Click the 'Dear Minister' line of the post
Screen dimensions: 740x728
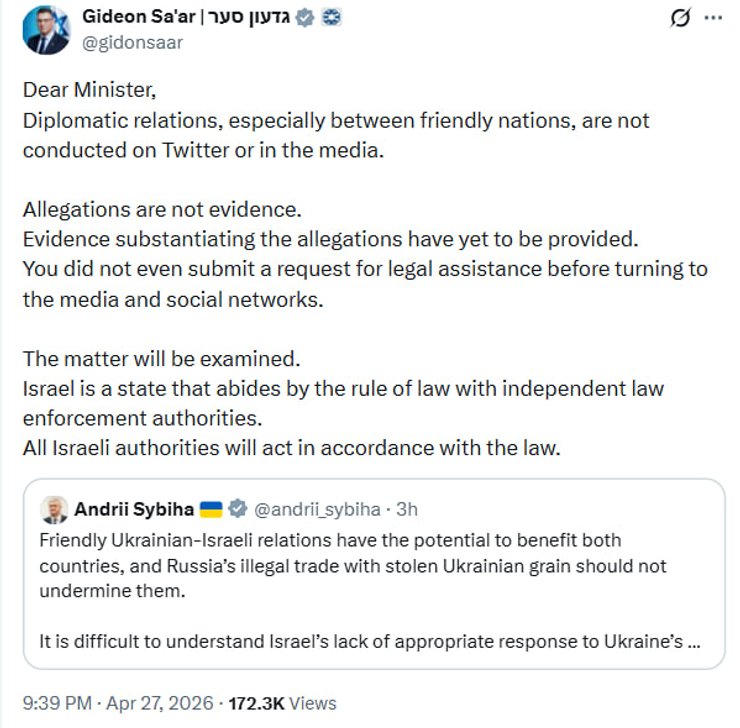(89, 89)
